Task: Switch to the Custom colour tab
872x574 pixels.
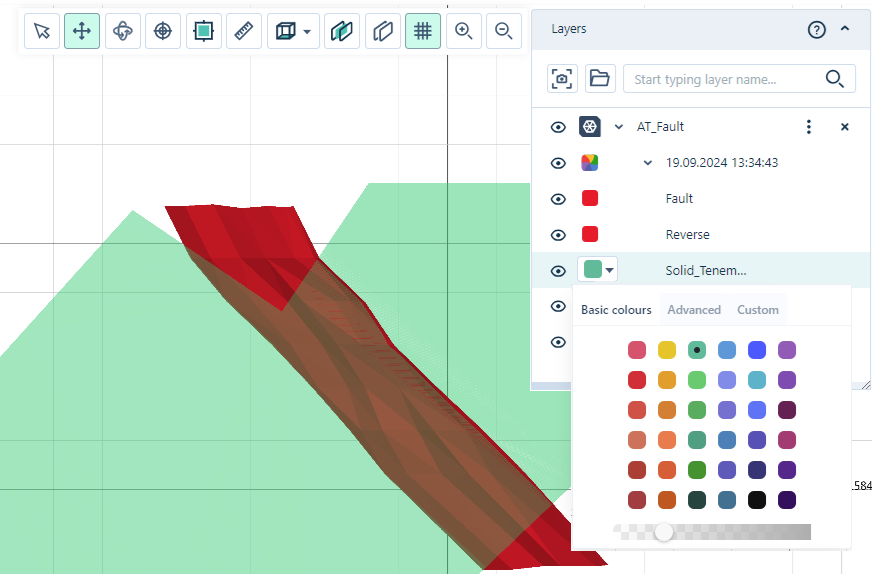Action: 757,310
